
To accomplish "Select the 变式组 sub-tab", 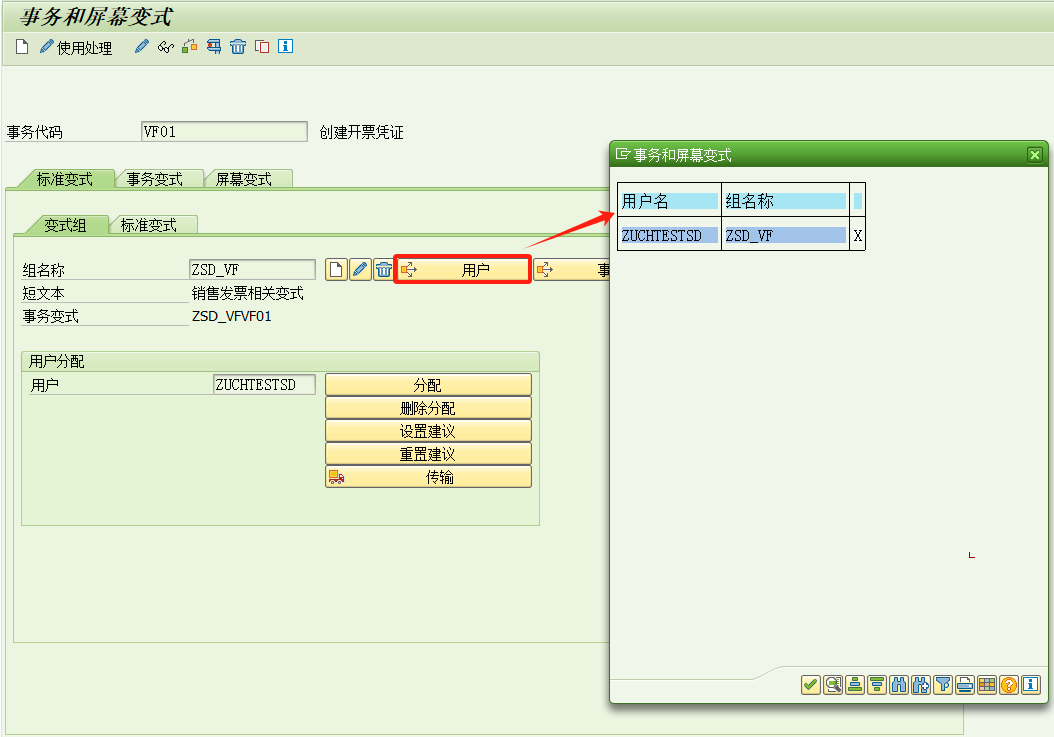I will point(65,225).
